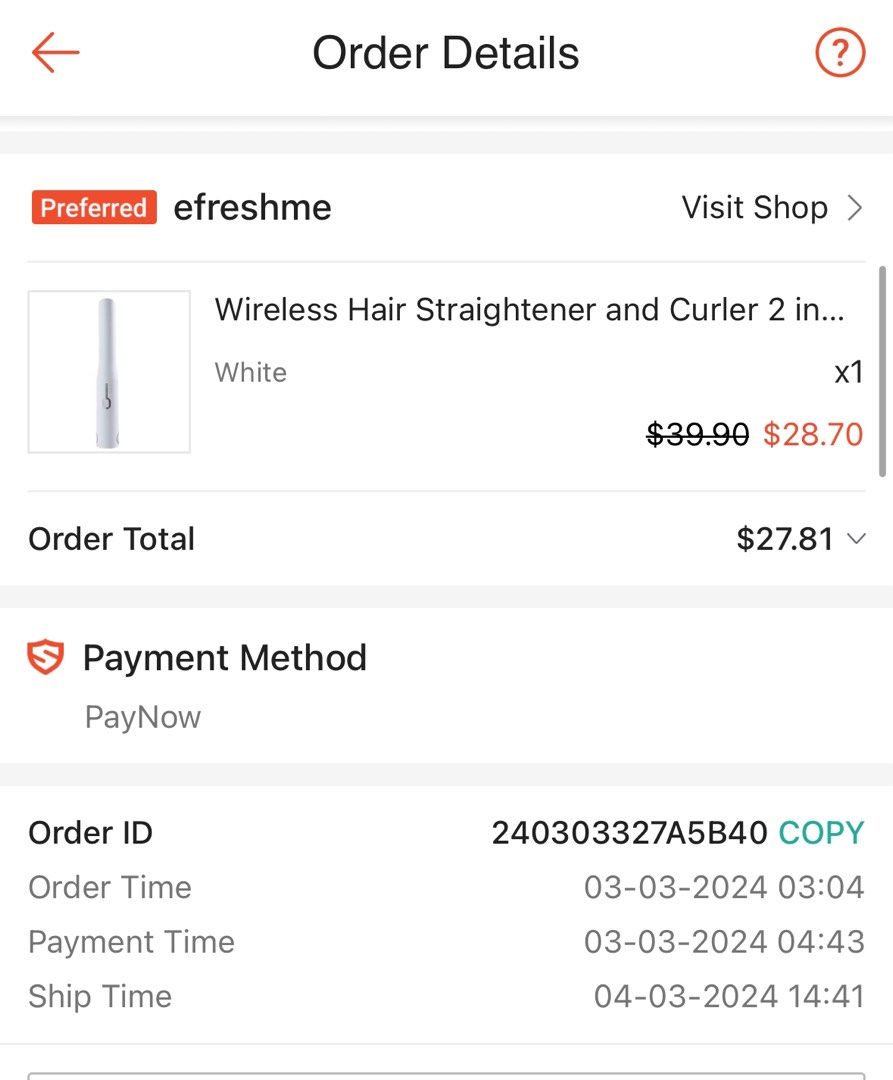The height and width of the screenshot is (1080, 893).
Task: Click the $27.81 order total amount
Action: [785, 539]
